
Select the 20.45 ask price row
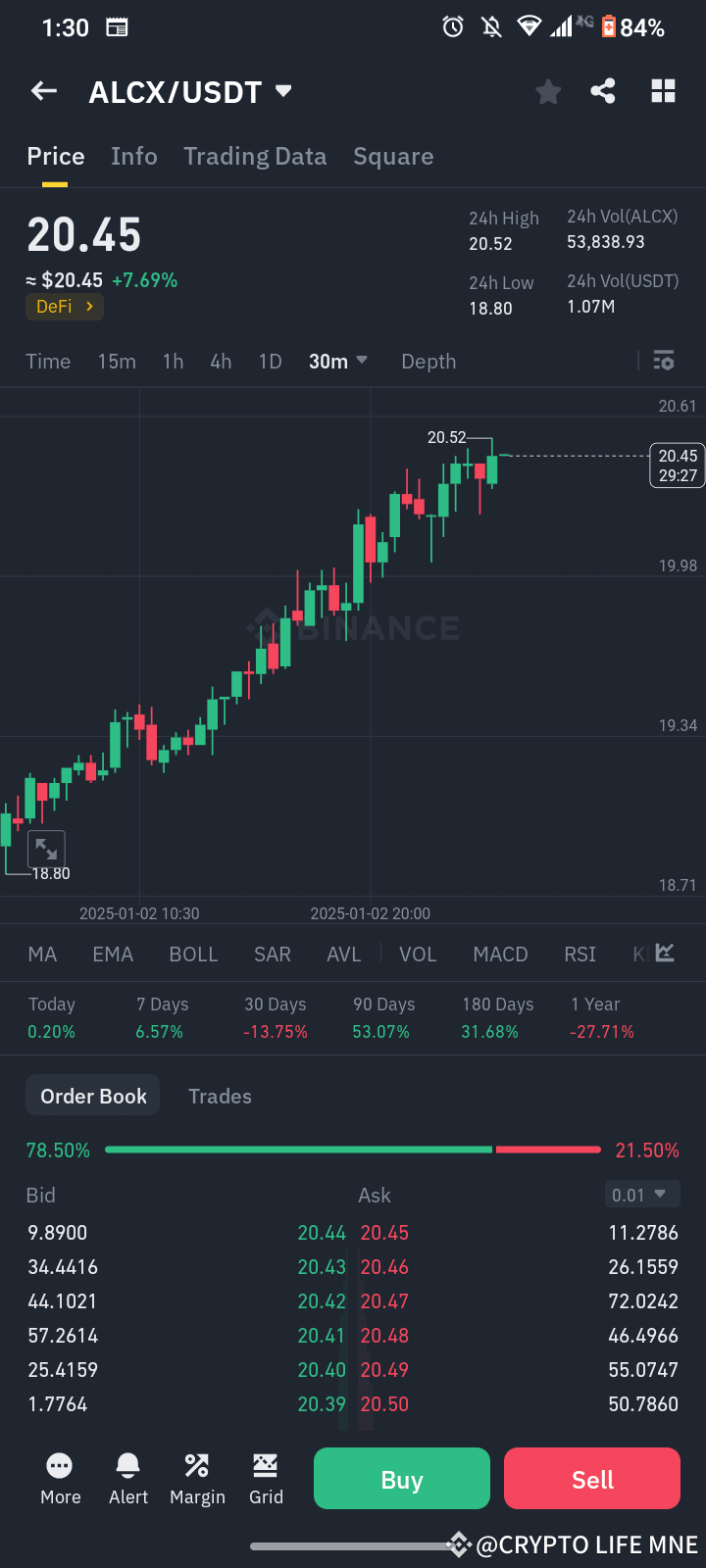pos(383,1232)
